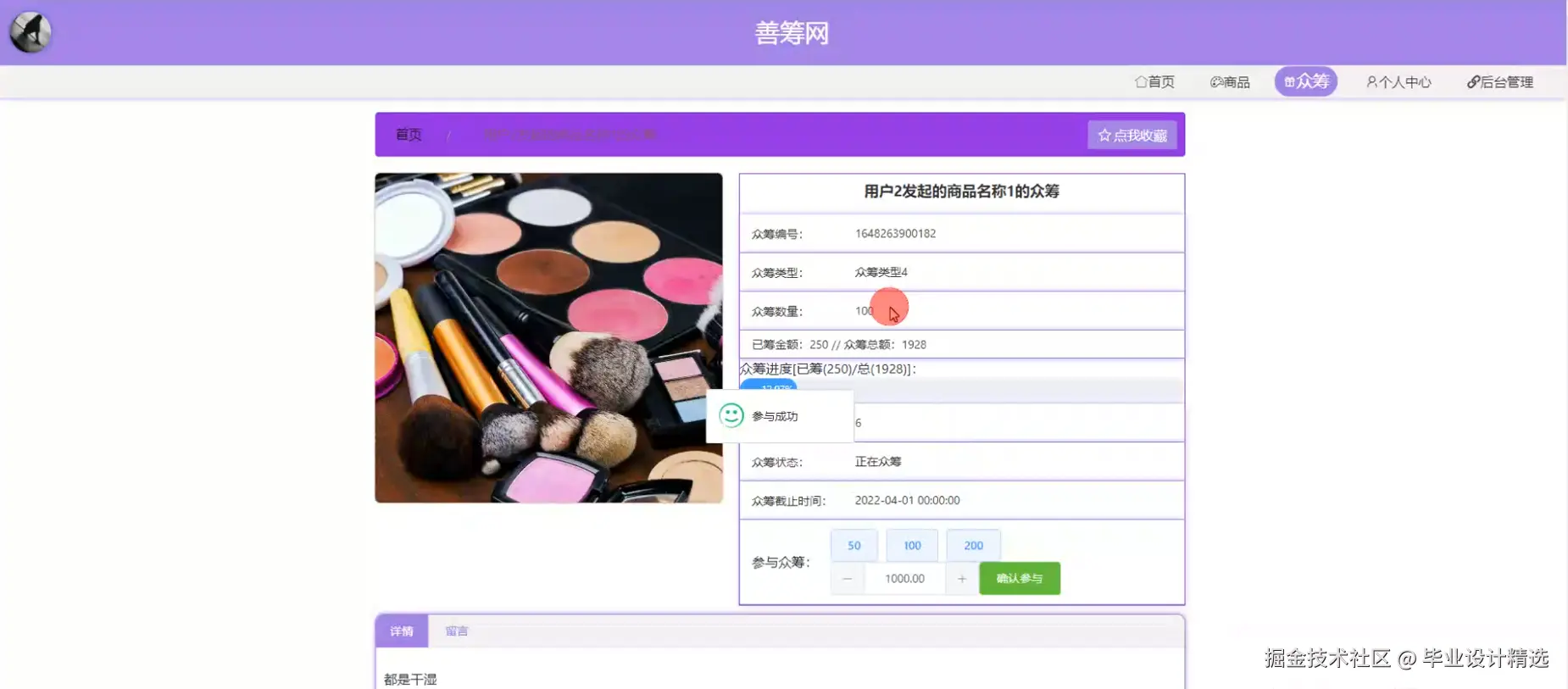Click the 点我收藏 favorite button
The width and height of the screenshot is (1568, 689).
1132,135
